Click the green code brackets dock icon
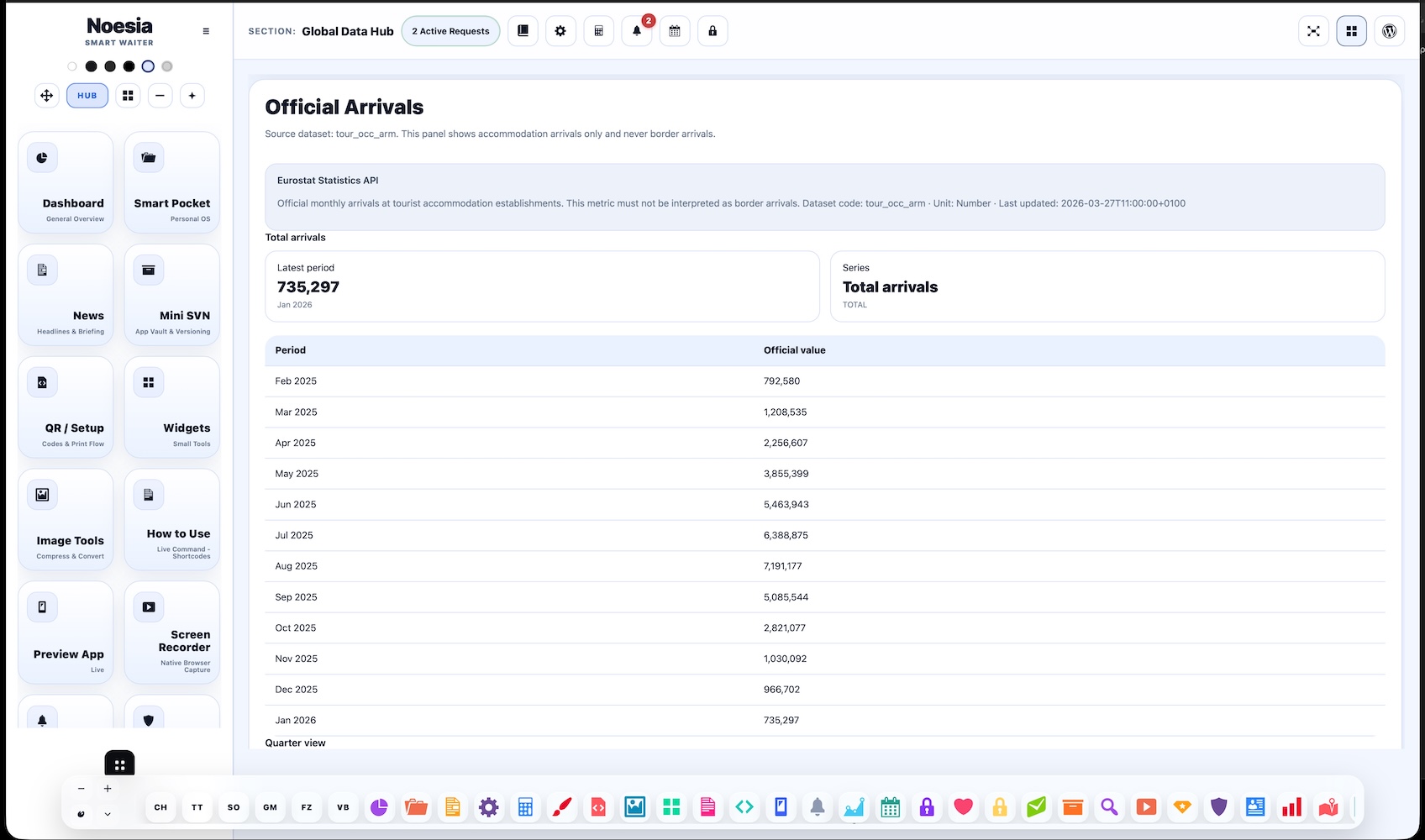Image resolution: width=1425 pixels, height=840 pixels. click(744, 807)
